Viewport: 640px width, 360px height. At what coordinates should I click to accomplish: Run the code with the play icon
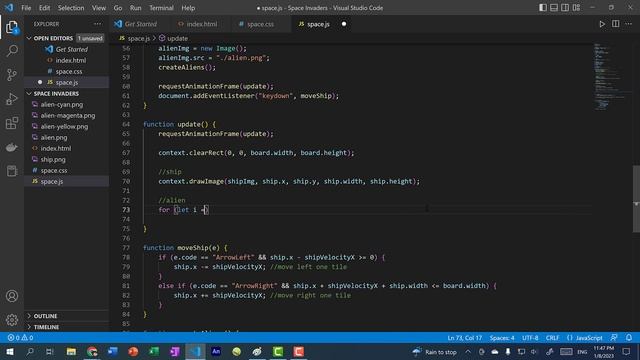[x=602, y=24]
